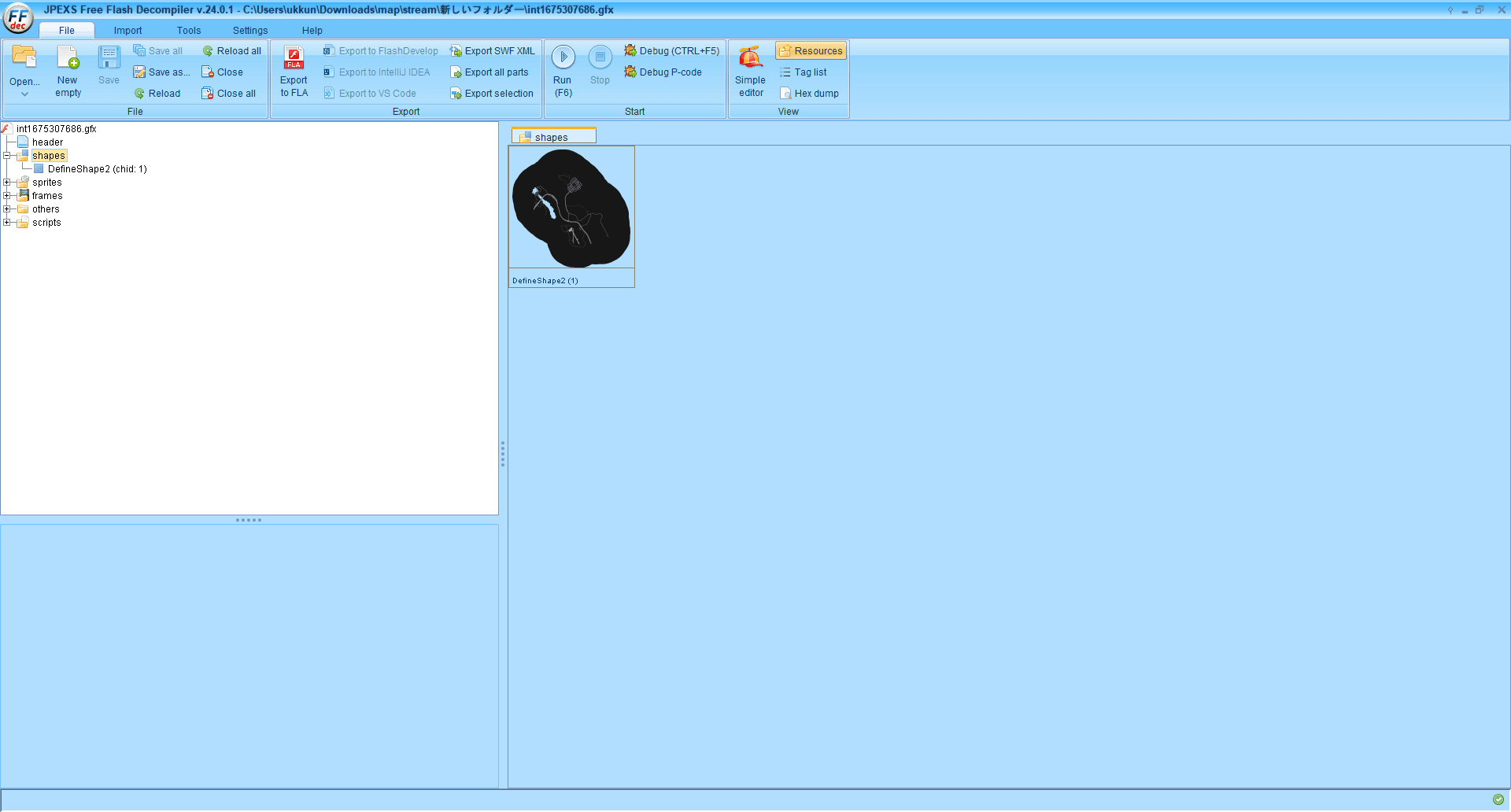Screen dimensions: 1511x812
Task: Click Reload all in File group
Action: [x=231, y=51]
